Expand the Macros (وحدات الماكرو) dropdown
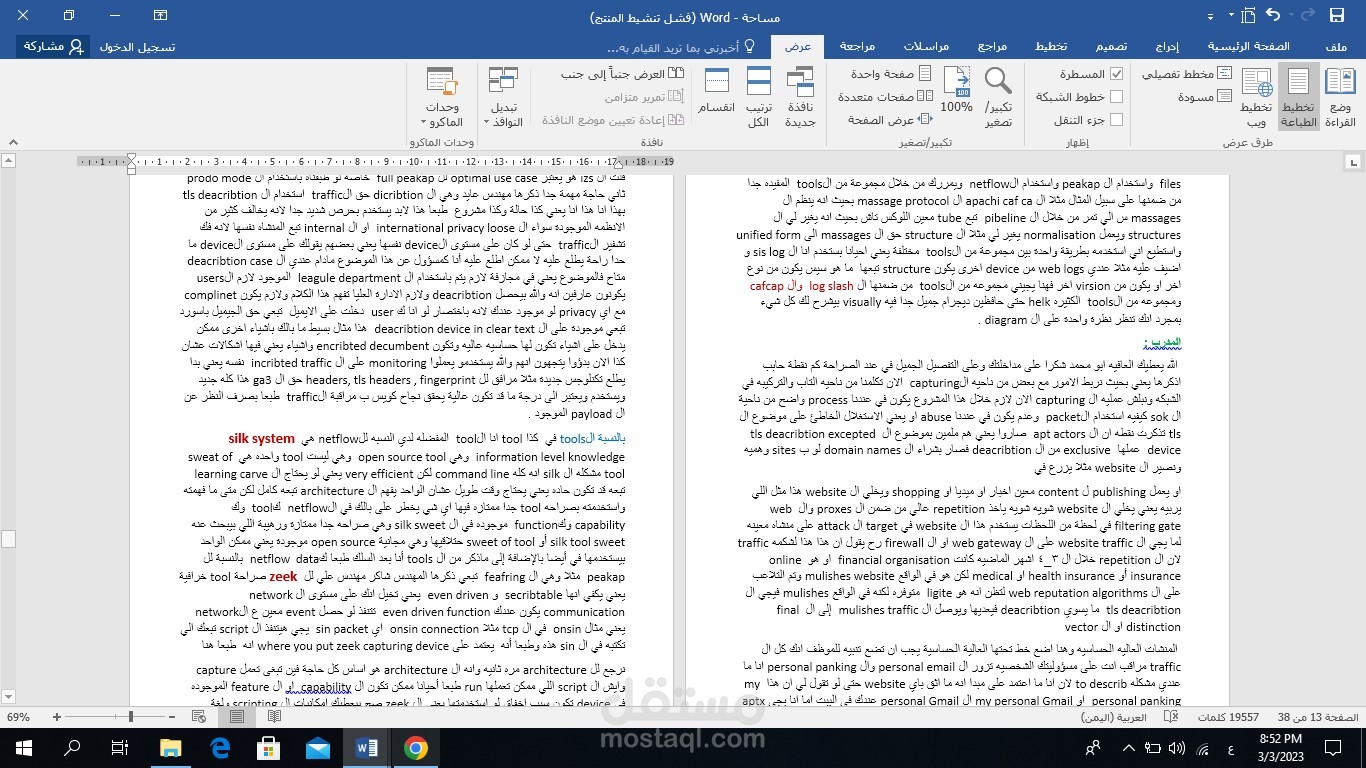The width and height of the screenshot is (1366, 768). (442, 96)
